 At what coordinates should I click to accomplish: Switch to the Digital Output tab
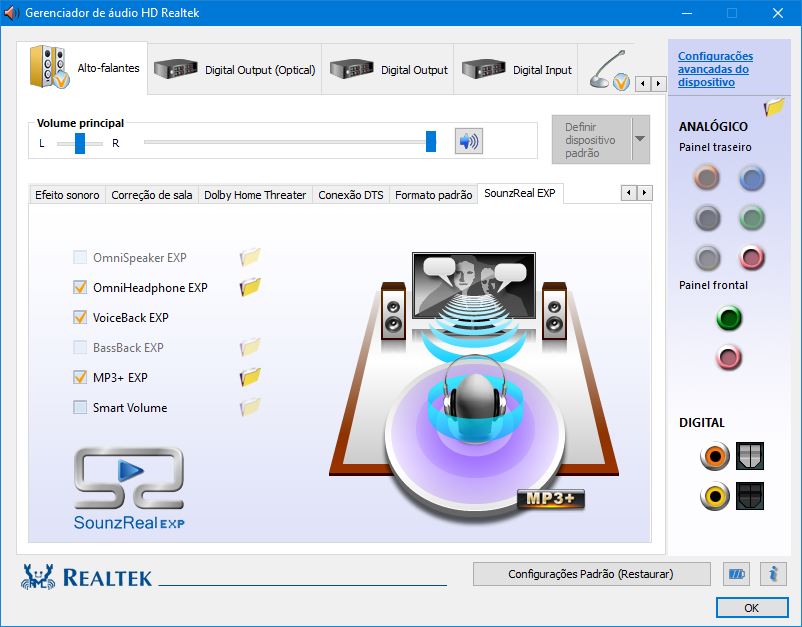(388, 70)
